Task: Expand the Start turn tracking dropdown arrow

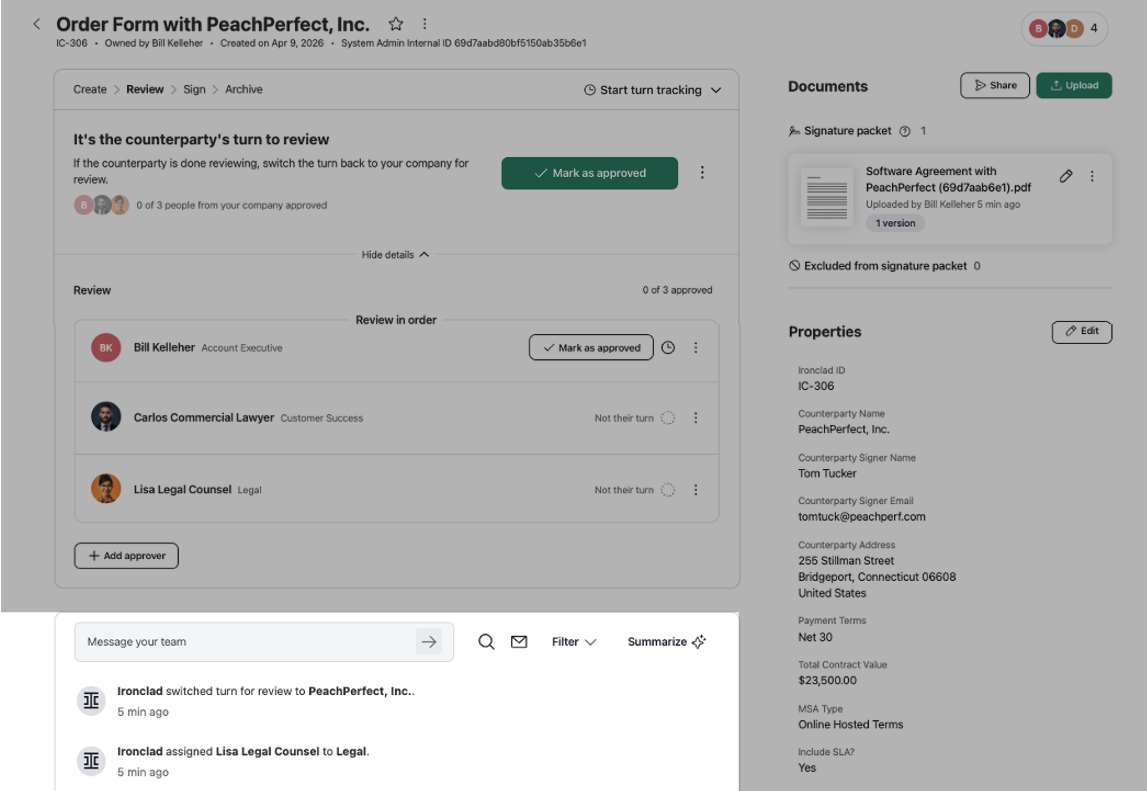Action: 716,90
